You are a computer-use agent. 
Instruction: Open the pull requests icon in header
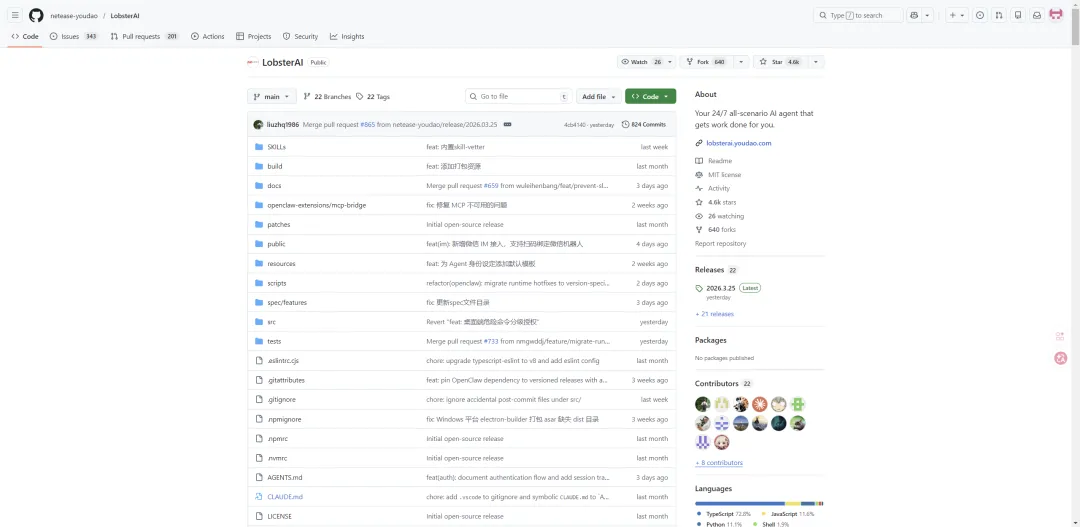tap(999, 15)
